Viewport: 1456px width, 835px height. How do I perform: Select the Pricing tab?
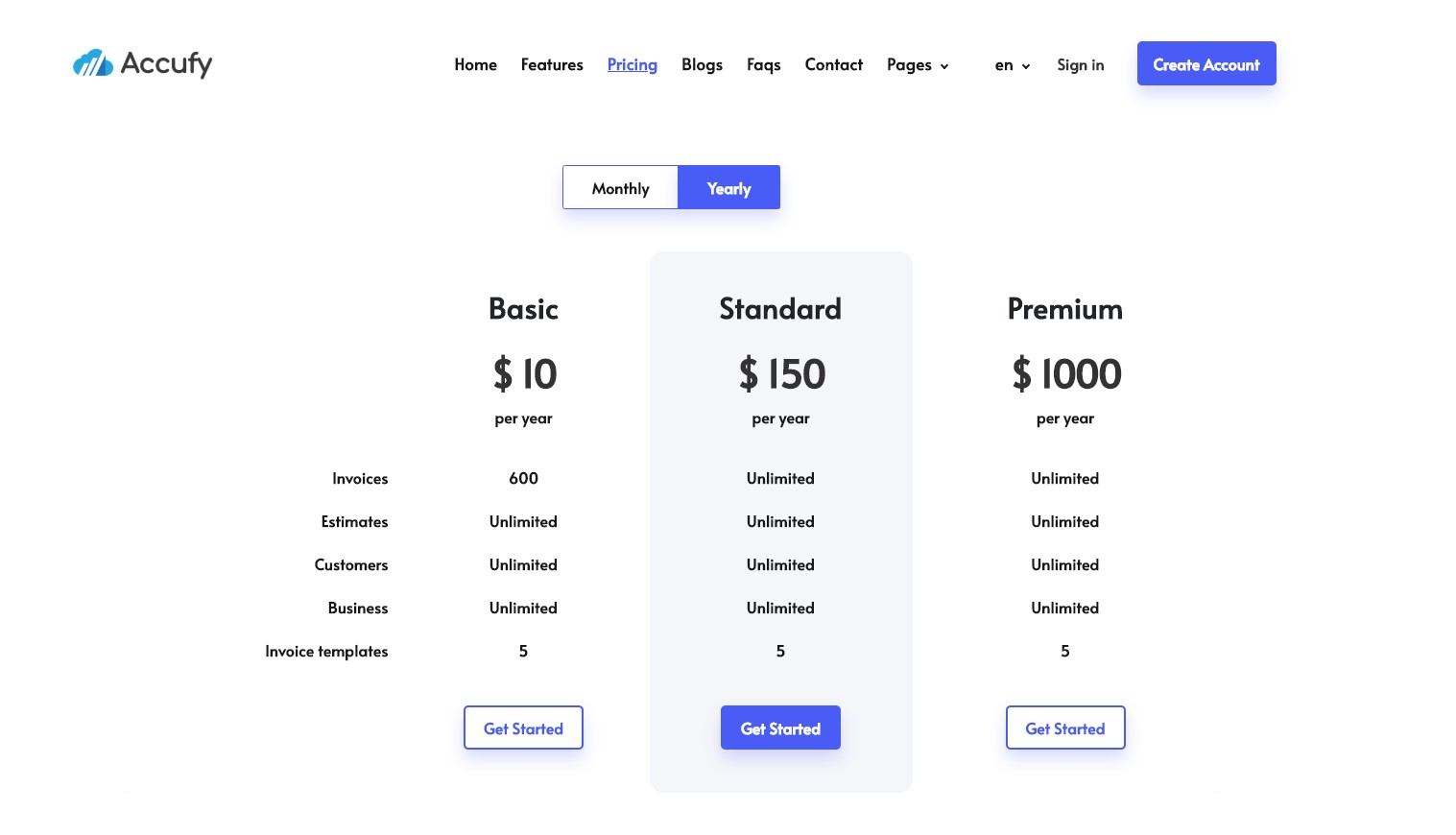(x=632, y=64)
